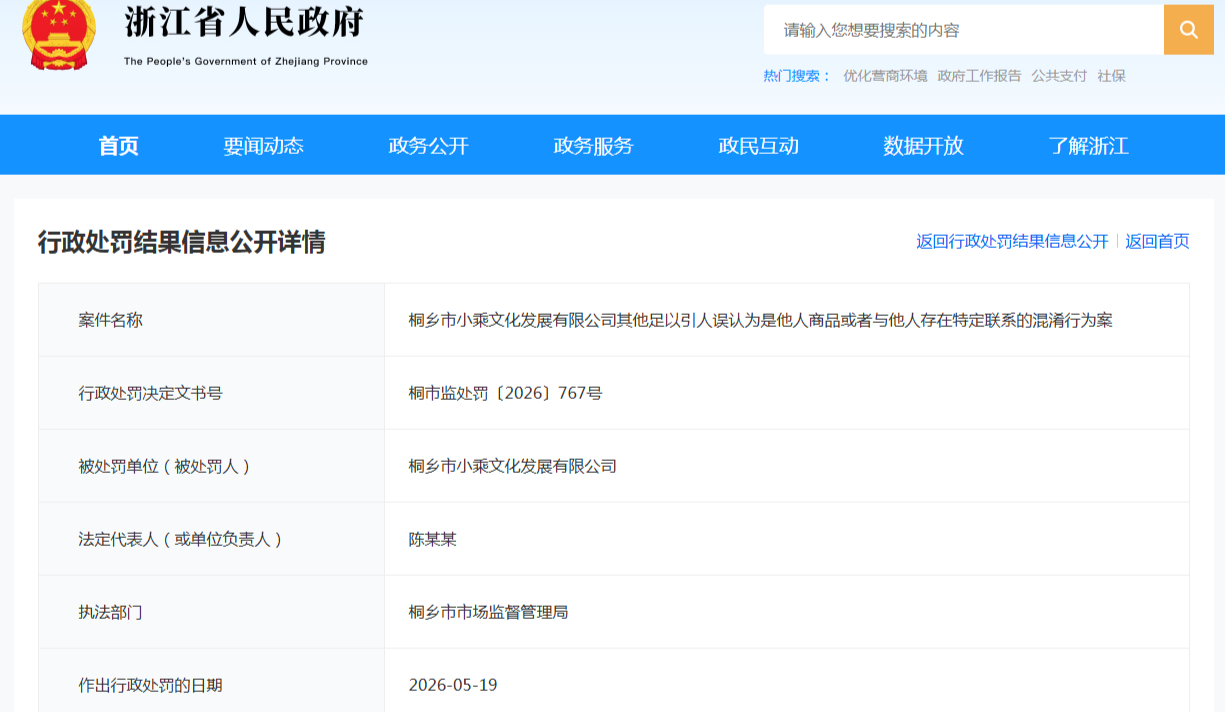Click the 被处罚单位（被处罚人） label

point(164,466)
